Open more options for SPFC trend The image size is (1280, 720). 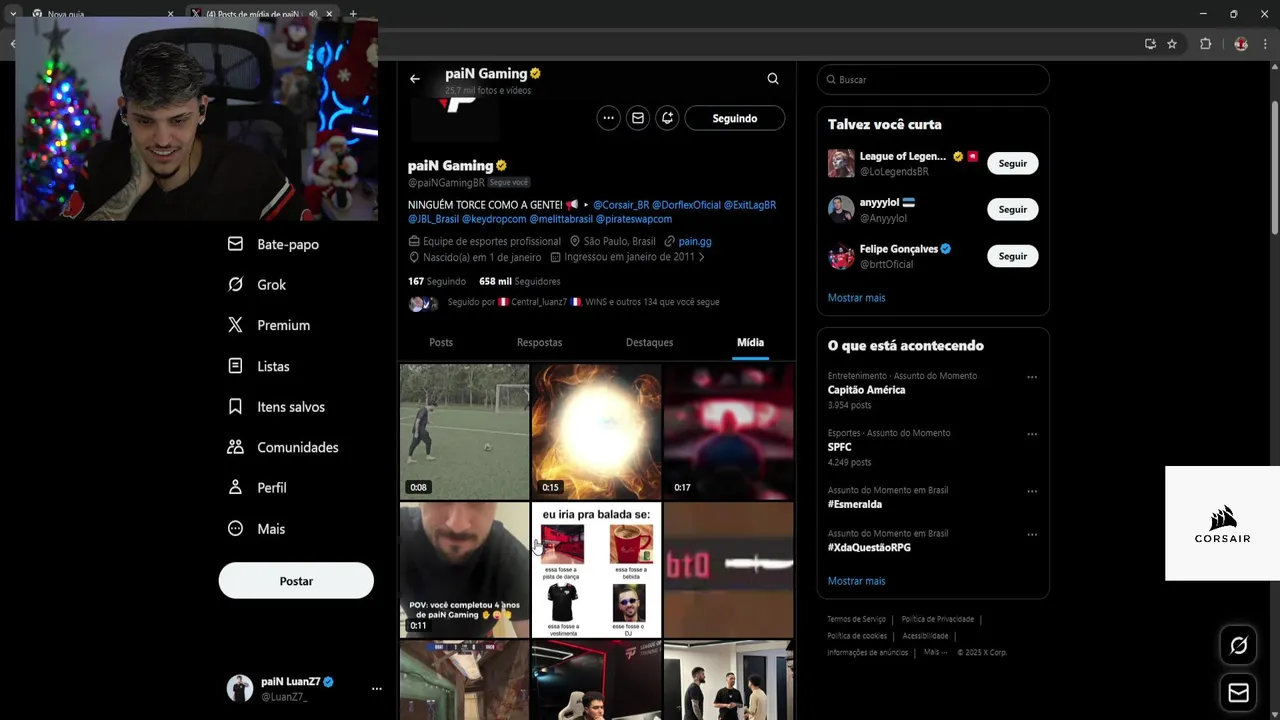click(1032, 434)
